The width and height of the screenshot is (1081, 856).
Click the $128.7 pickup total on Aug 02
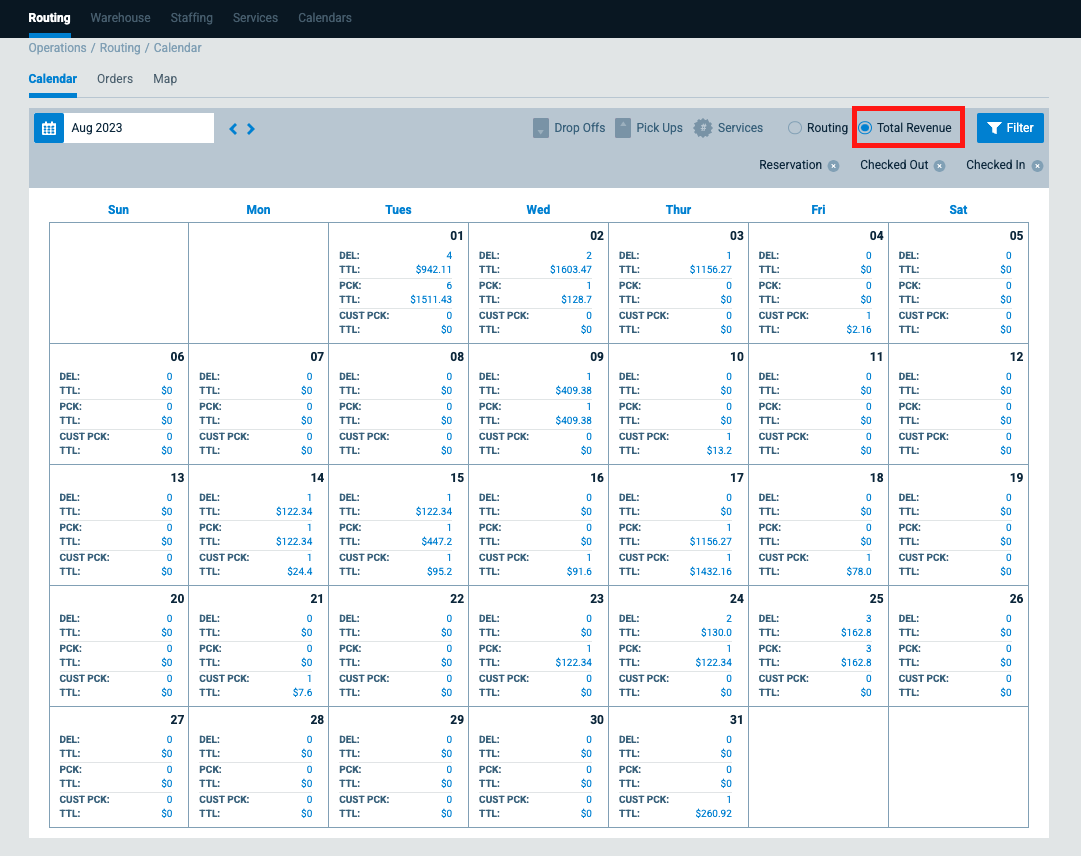576,300
